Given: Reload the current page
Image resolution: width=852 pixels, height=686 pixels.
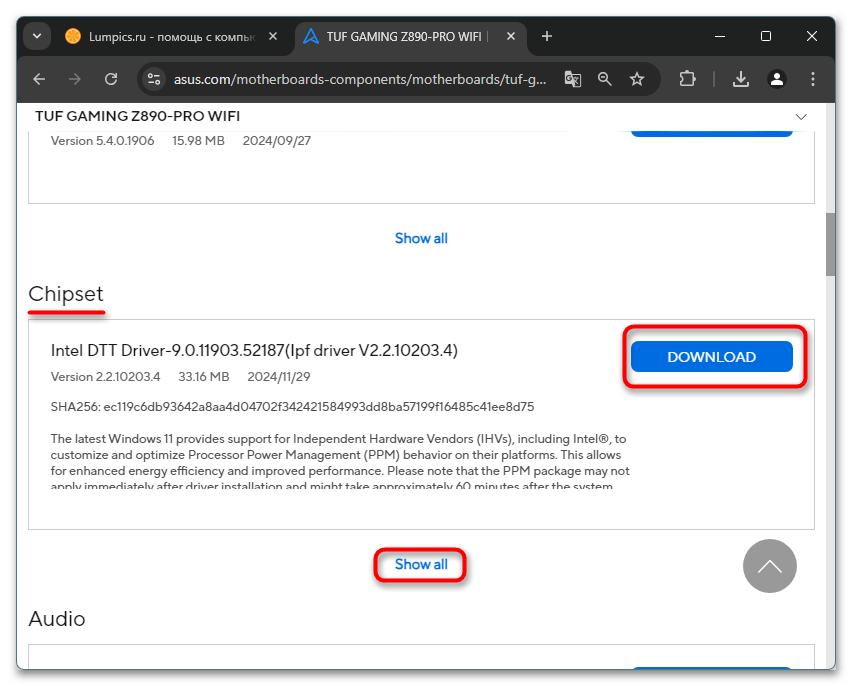Looking at the screenshot, I should click(111, 79).
